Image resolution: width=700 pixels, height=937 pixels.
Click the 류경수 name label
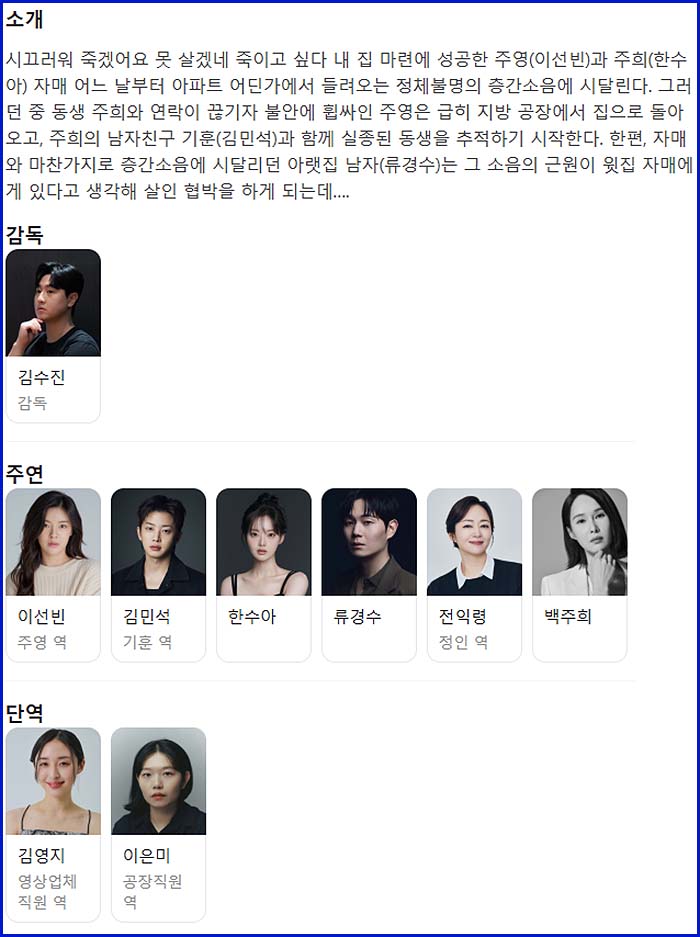(357, 617)
